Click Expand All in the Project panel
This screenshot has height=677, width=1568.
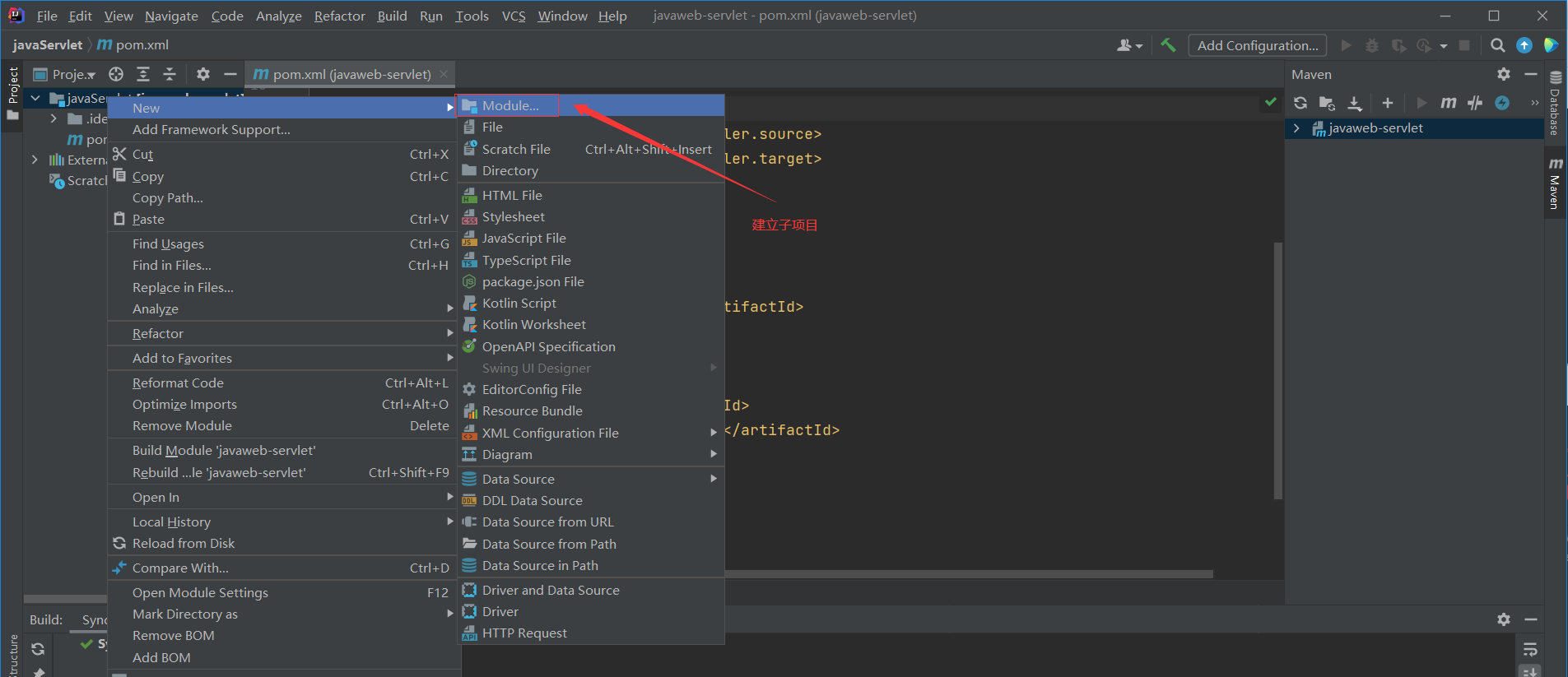(143, 74)
